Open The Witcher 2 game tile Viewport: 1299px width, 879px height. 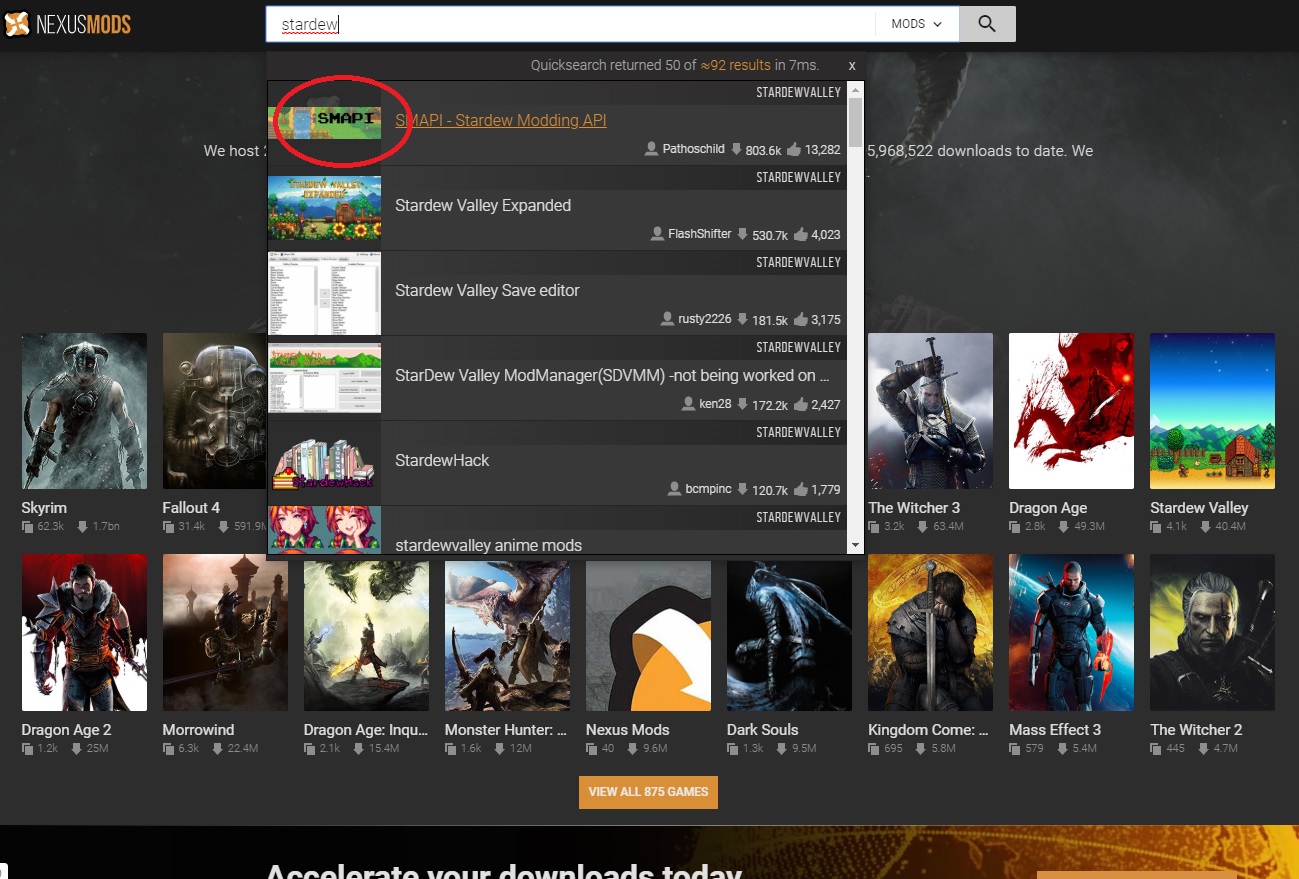tap(1212, 633)
